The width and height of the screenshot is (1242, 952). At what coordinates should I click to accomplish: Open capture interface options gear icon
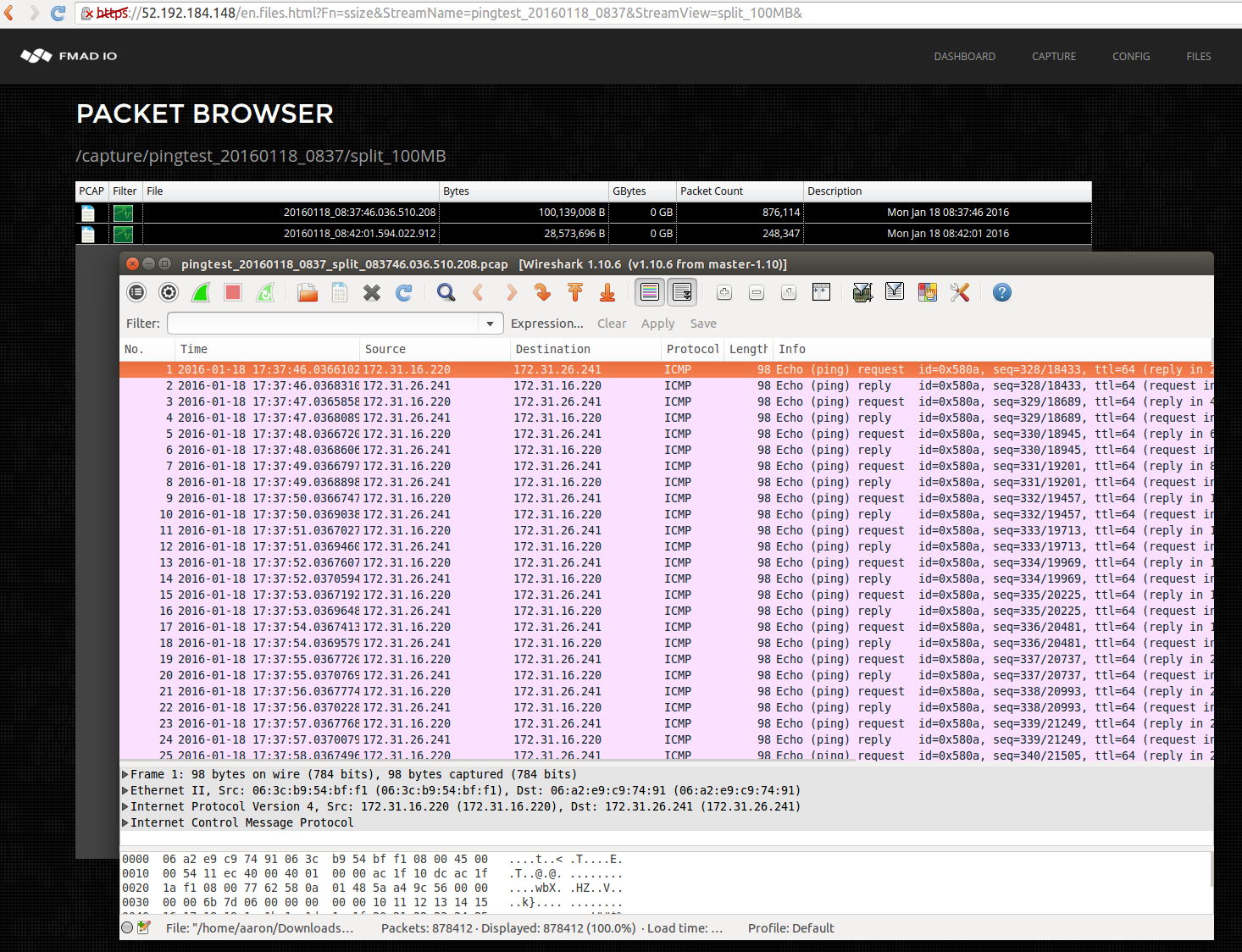click(169, 292)
